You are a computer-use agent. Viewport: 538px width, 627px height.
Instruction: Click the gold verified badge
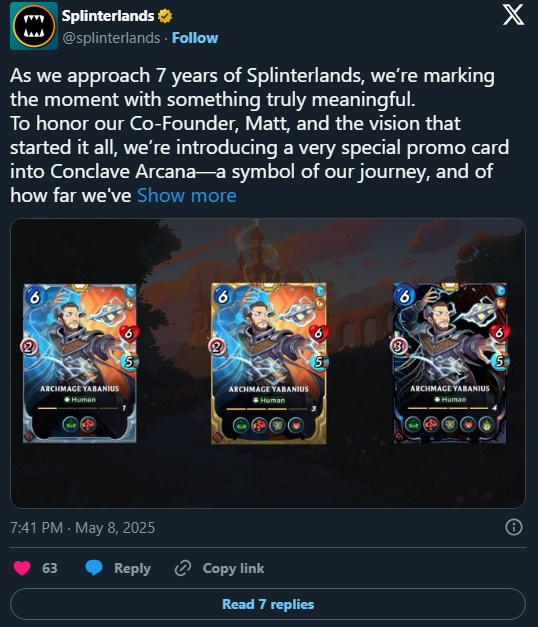coord(165,16)
